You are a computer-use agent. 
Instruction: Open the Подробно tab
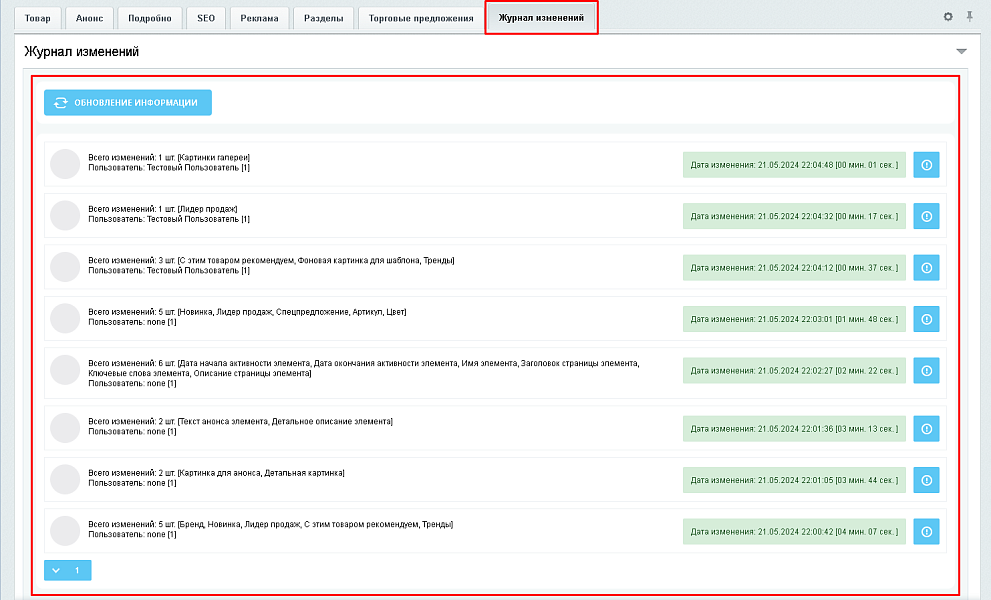click(x=149, y=18)
